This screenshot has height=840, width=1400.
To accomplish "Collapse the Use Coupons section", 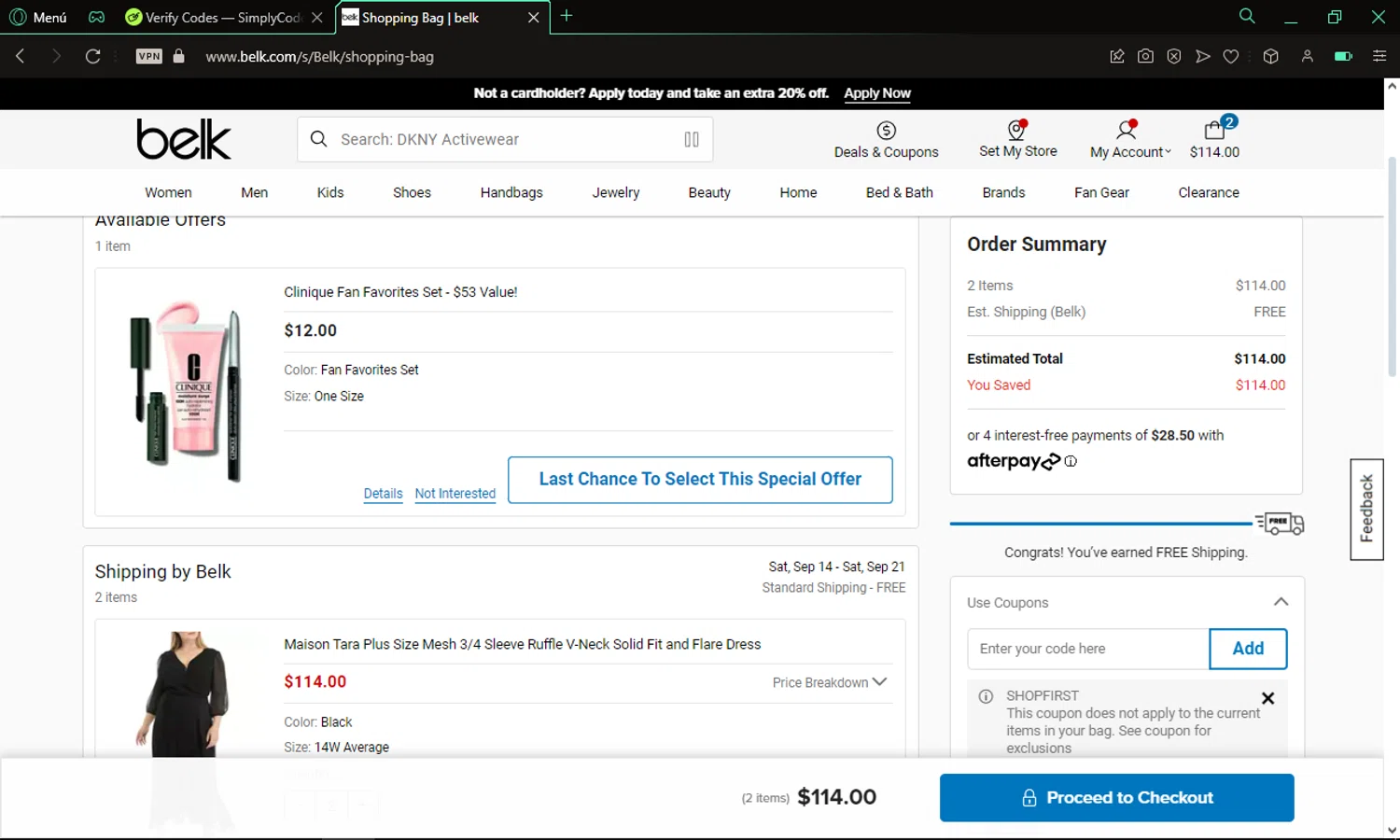I will click(1281, 602).
